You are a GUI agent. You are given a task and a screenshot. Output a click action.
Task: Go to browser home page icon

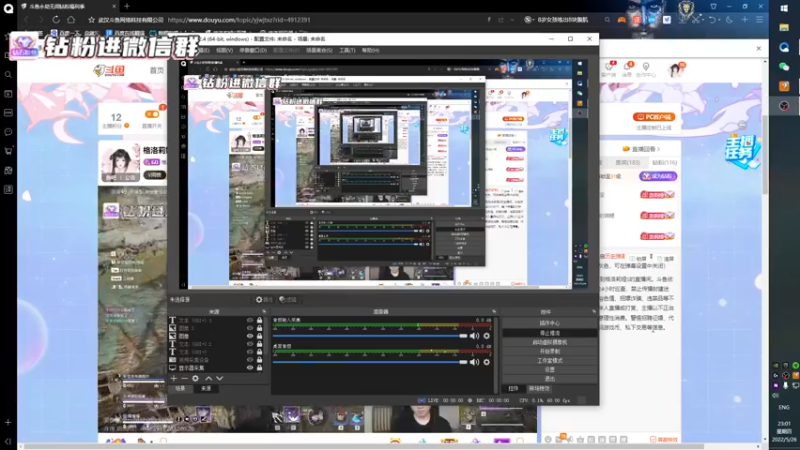(71, 19)
